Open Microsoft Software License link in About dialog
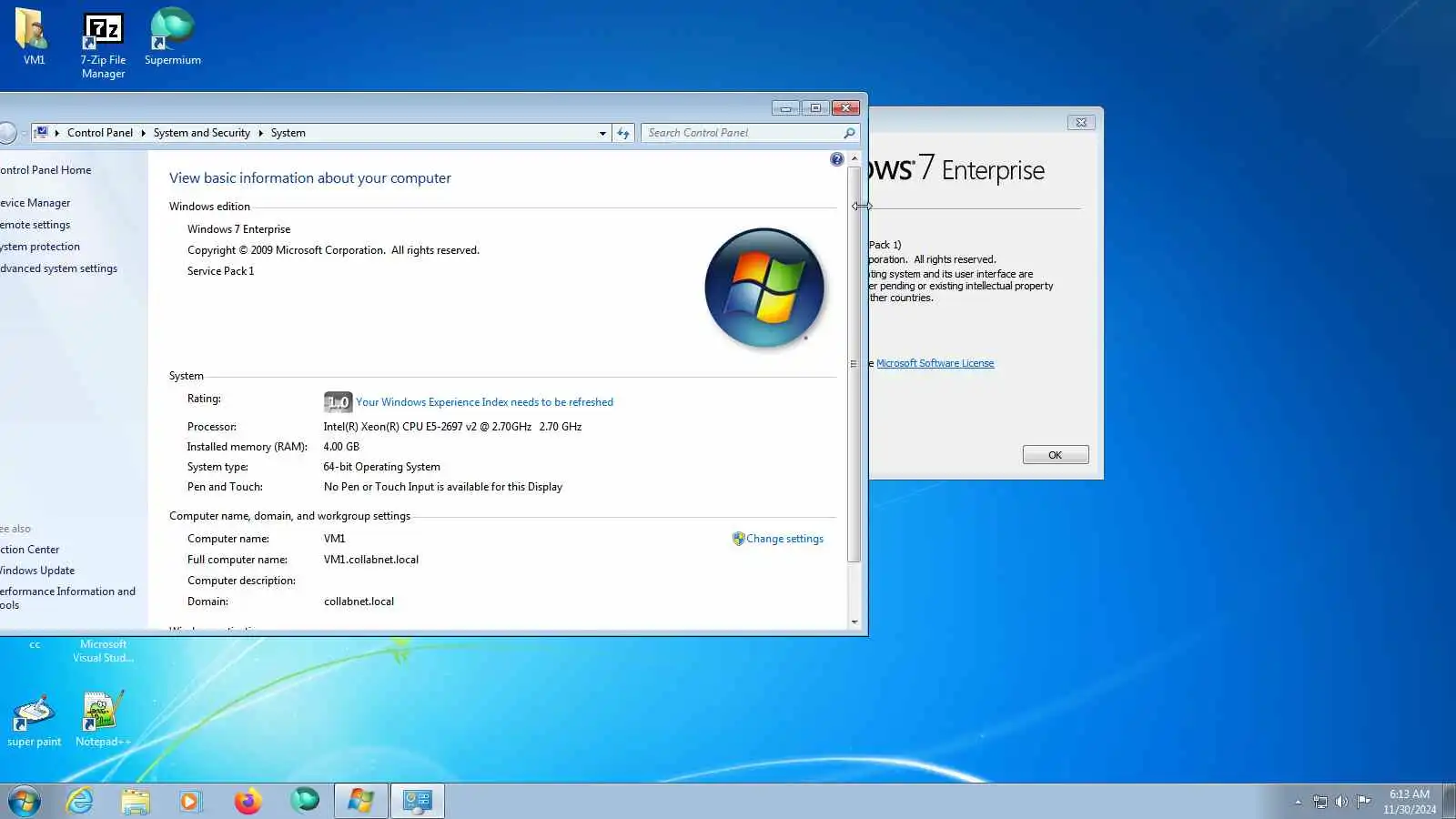Image resolution: width=1456 pixels, height=819 pixels. [935, 363]
